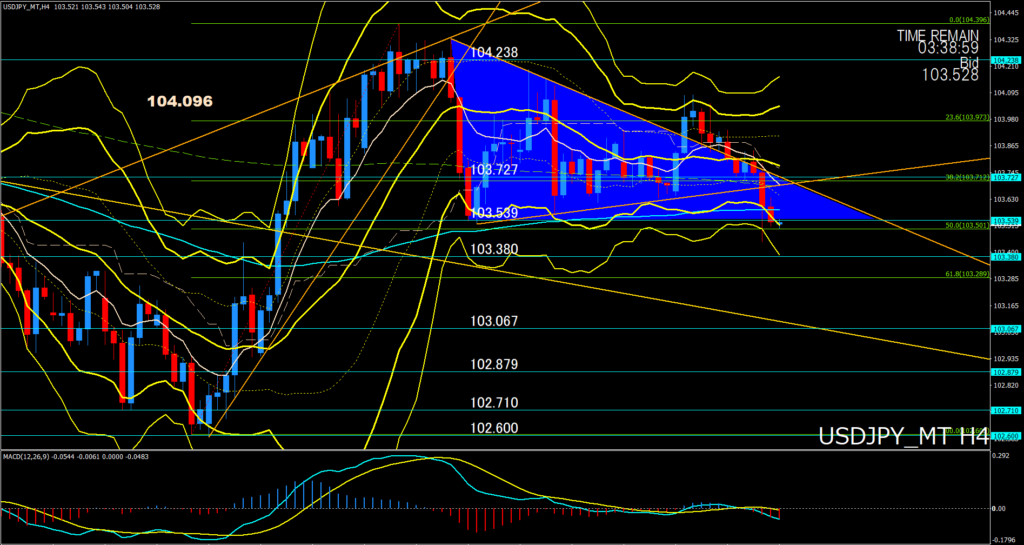The image size is (1024, 545).
Task: Click the cyan 102.879 price tag on axis
Action: point(1006,372)
